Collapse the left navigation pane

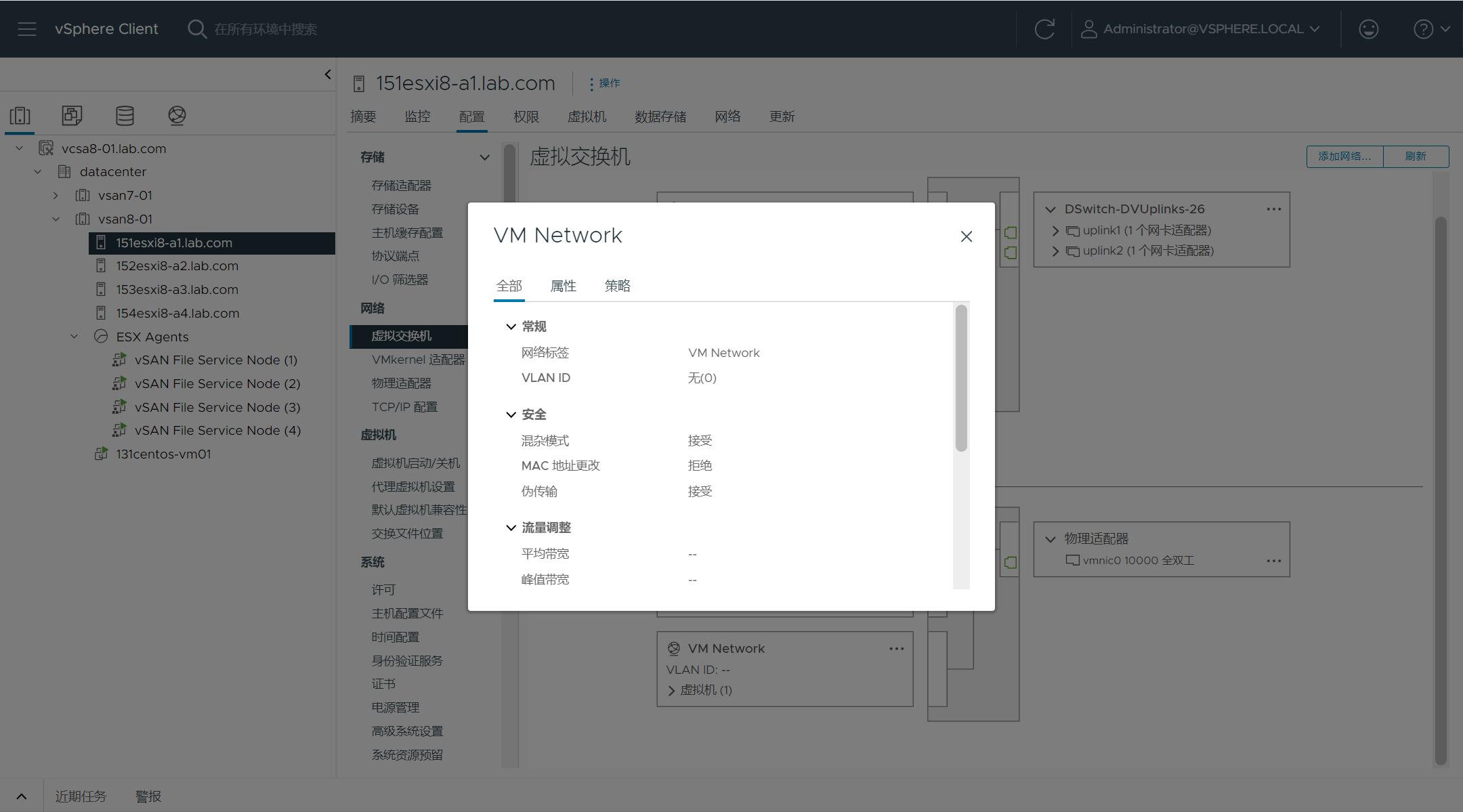pos(328,74)
